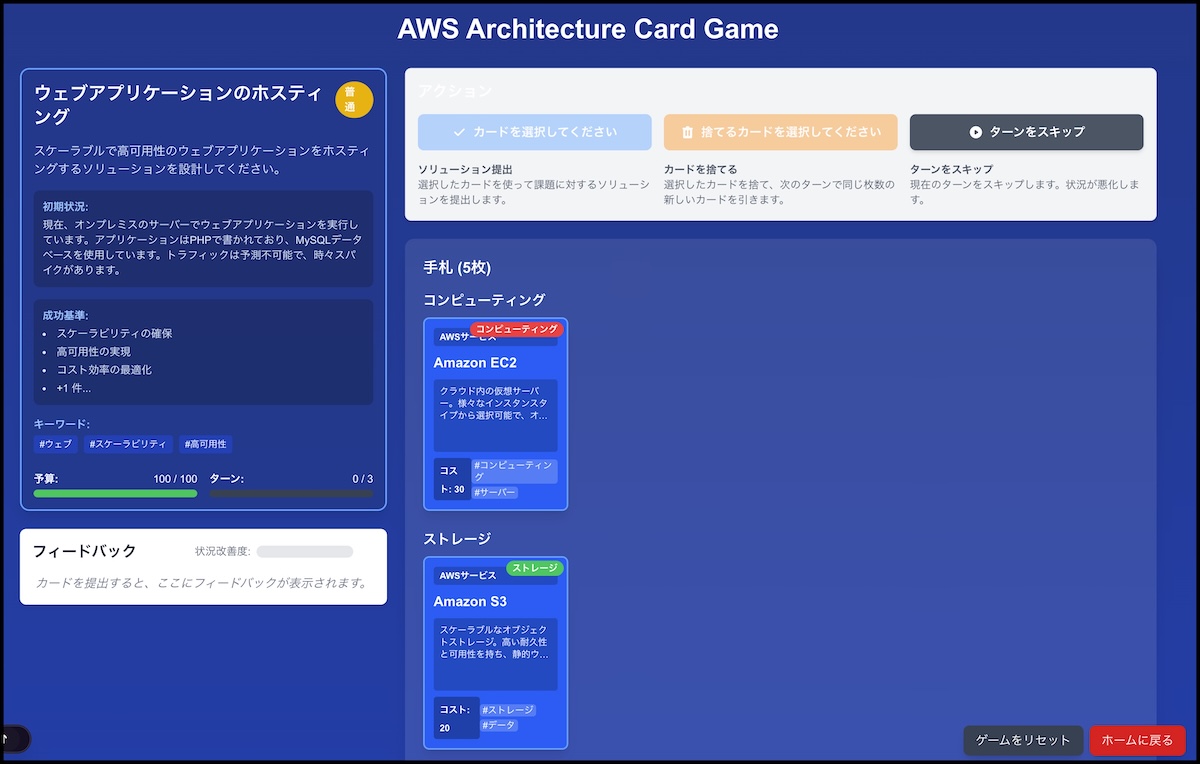Click the green budget progress bar
Viewport: 1200px width, 764px height.
pos(116,493)
